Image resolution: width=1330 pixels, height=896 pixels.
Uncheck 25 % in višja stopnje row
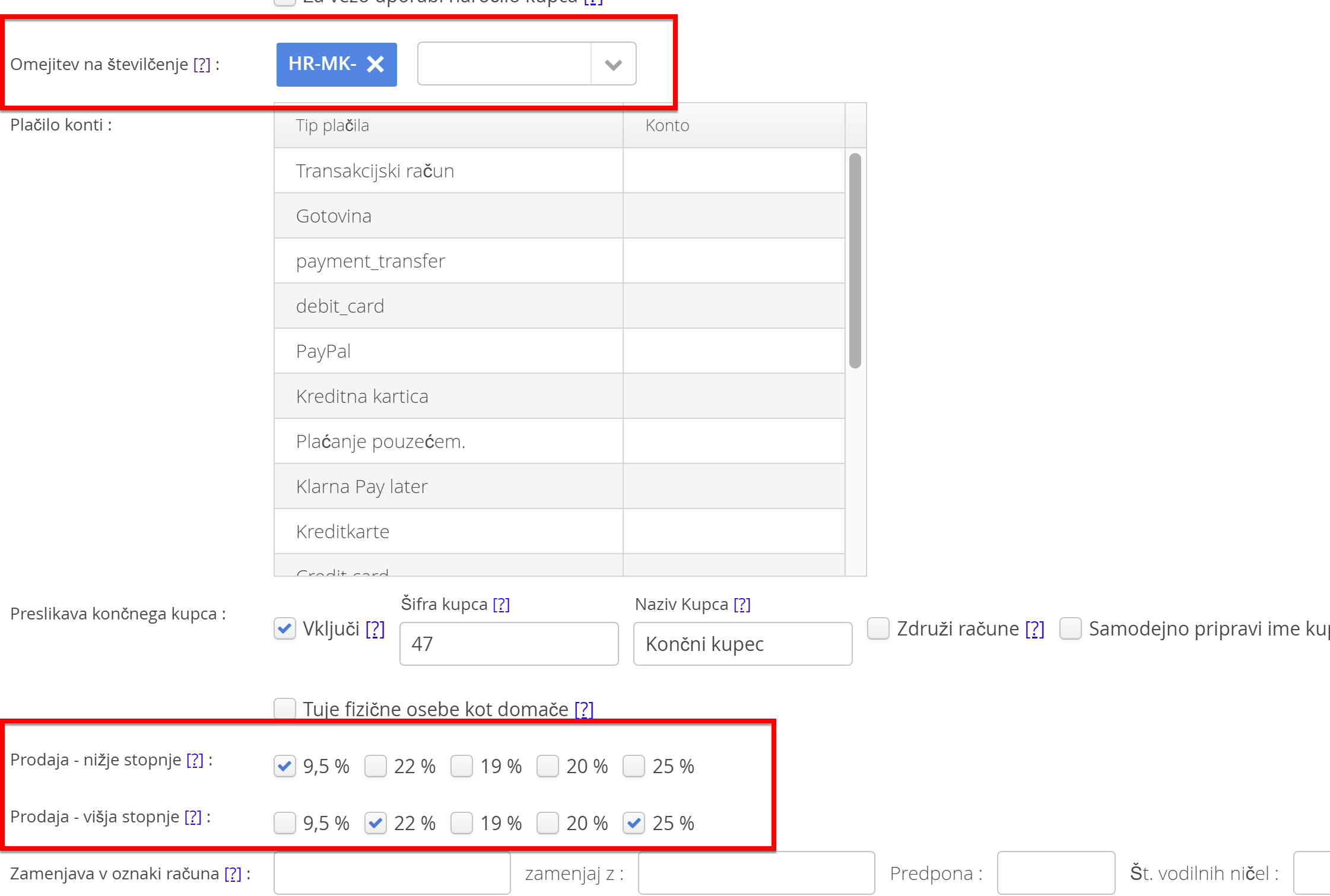coord(634,823)
